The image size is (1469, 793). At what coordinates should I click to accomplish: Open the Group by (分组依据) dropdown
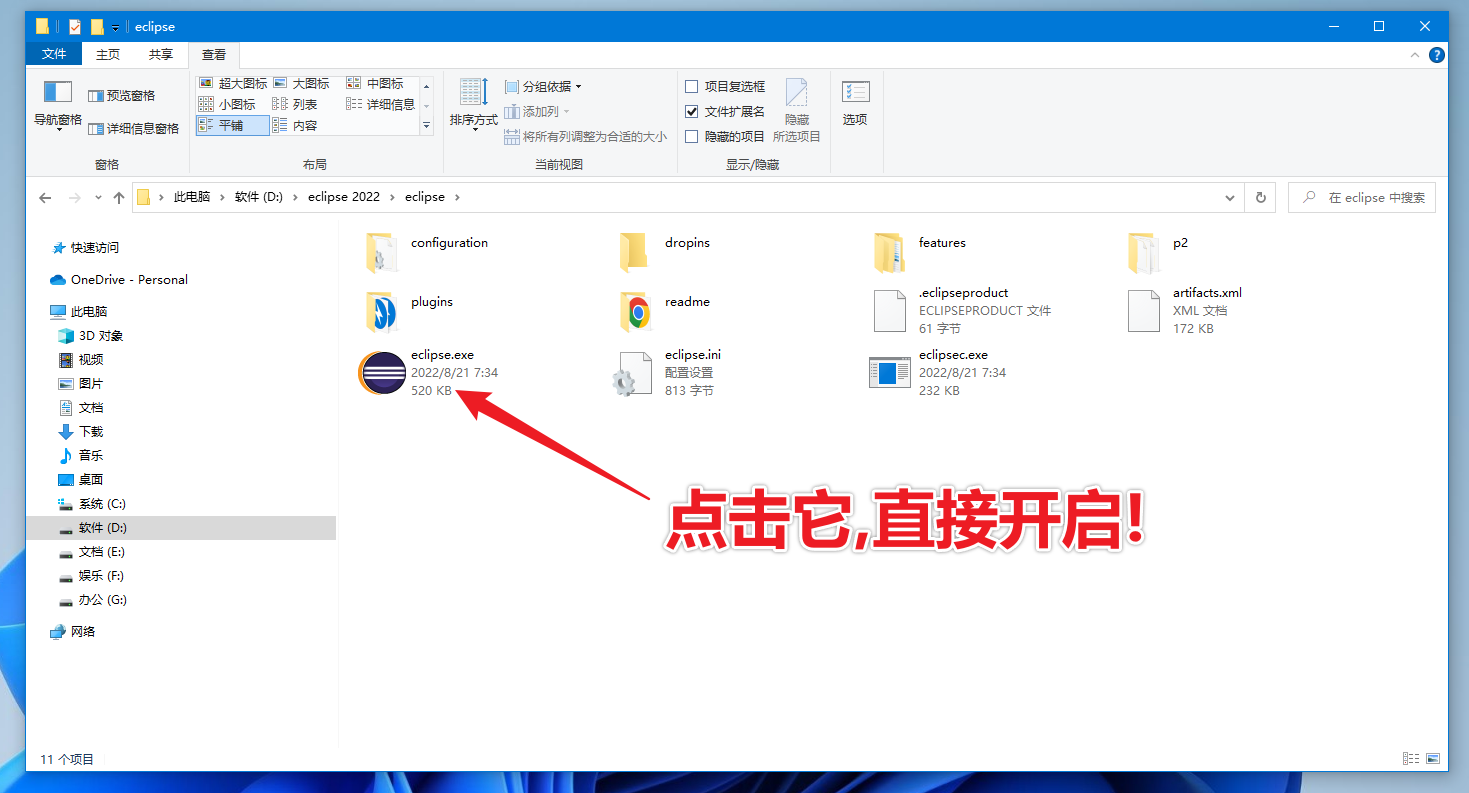pos(542,87)
